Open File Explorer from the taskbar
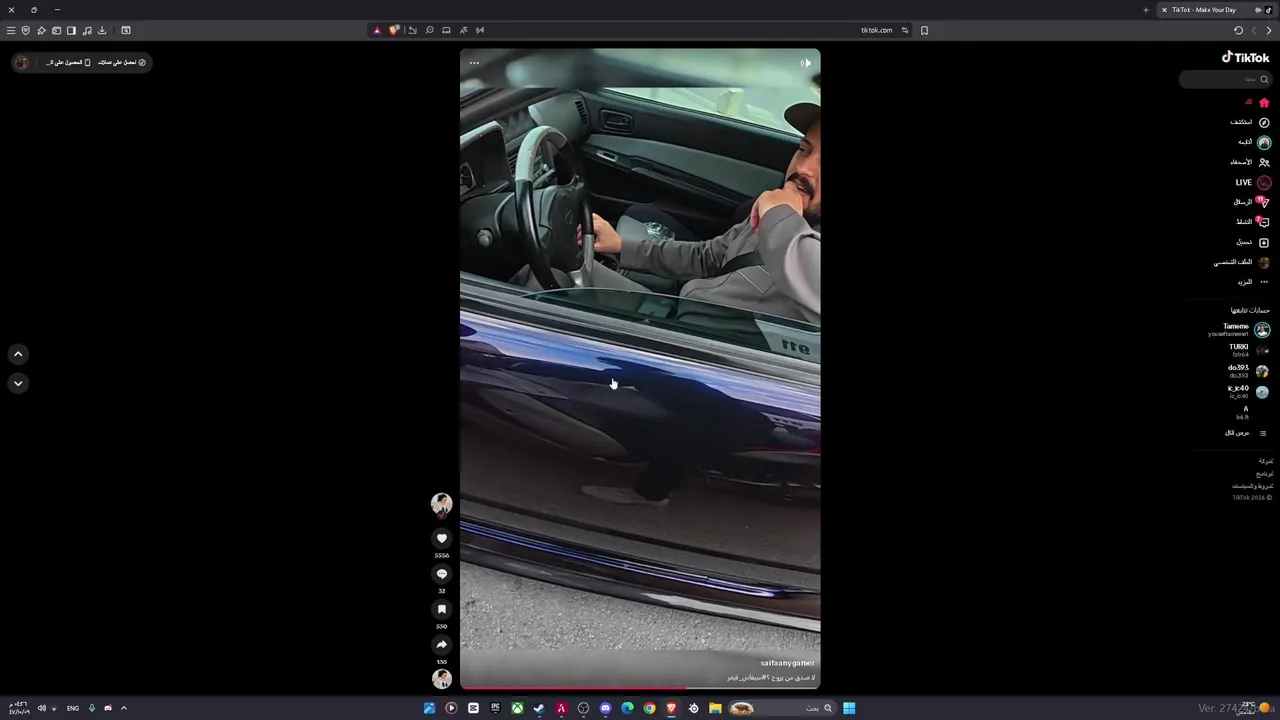This screenshot has width=1280, height=720. 715,708
